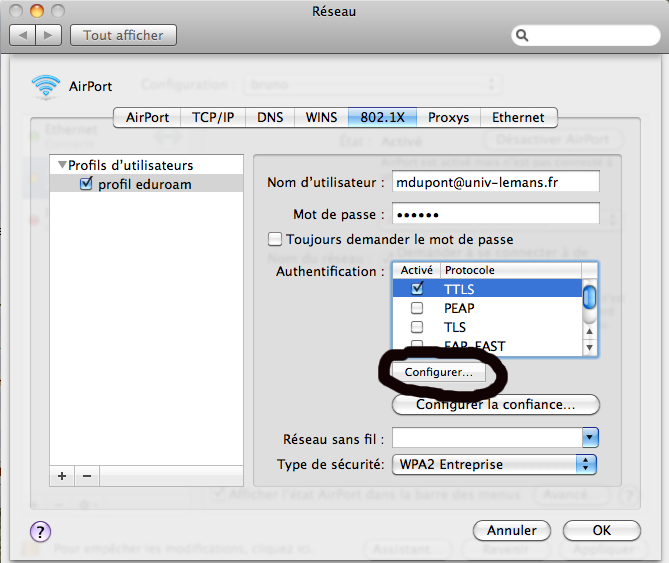Add a profile with plus button
The height and width of the screenshot is (563, 669).
click(x=62, y=476)
